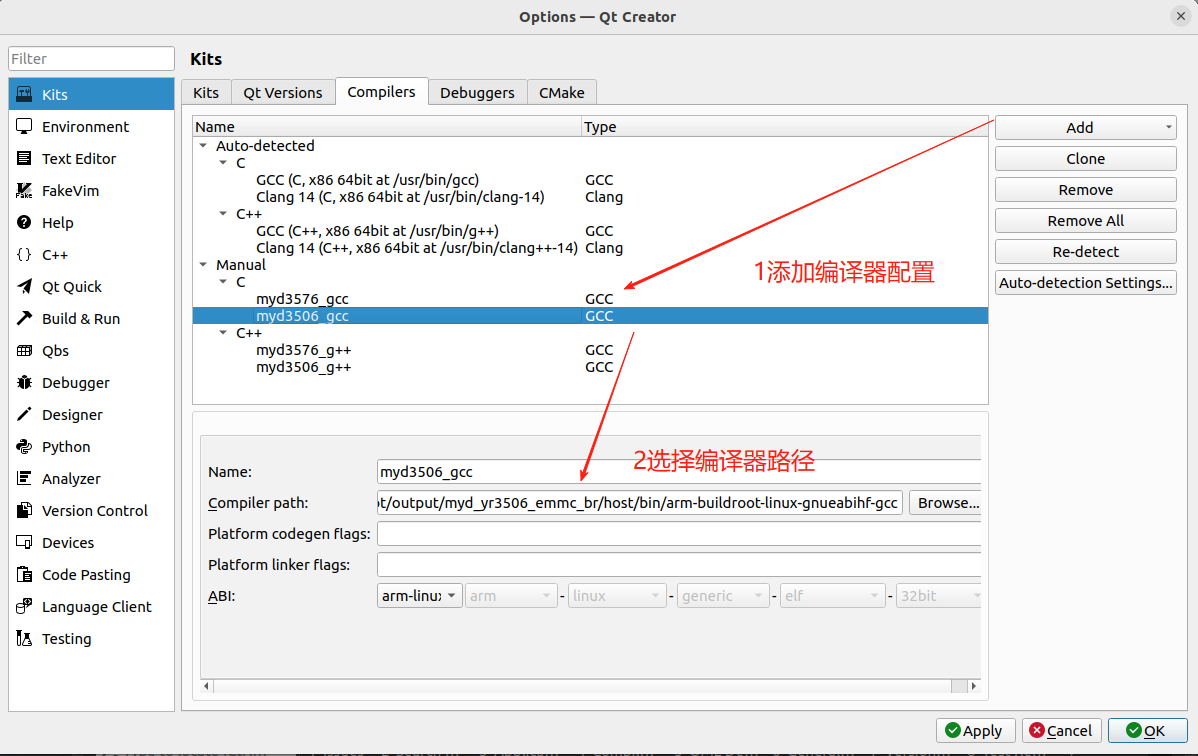Collapse the C++ group under Manual
This screenshot has height=756, width=1198.
pyautogui.click(x=223, y=333)
